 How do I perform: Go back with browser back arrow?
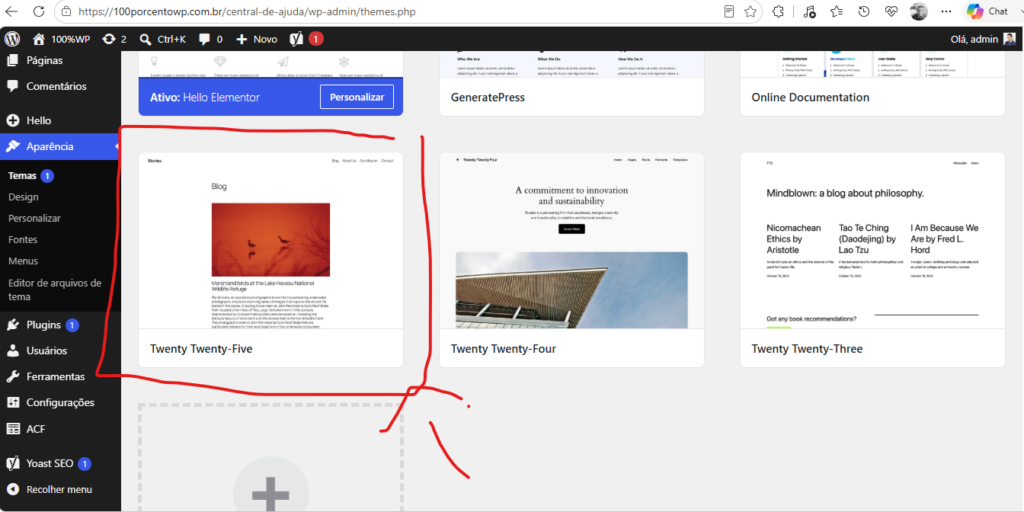12,11
